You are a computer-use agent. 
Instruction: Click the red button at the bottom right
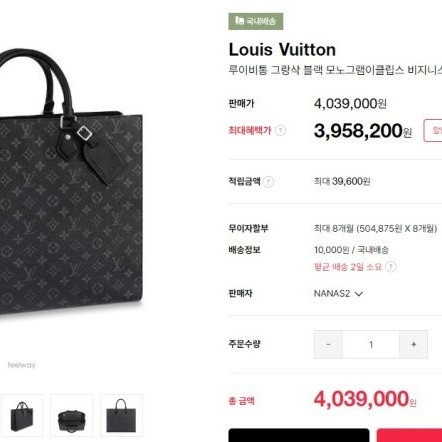(409, 435)
